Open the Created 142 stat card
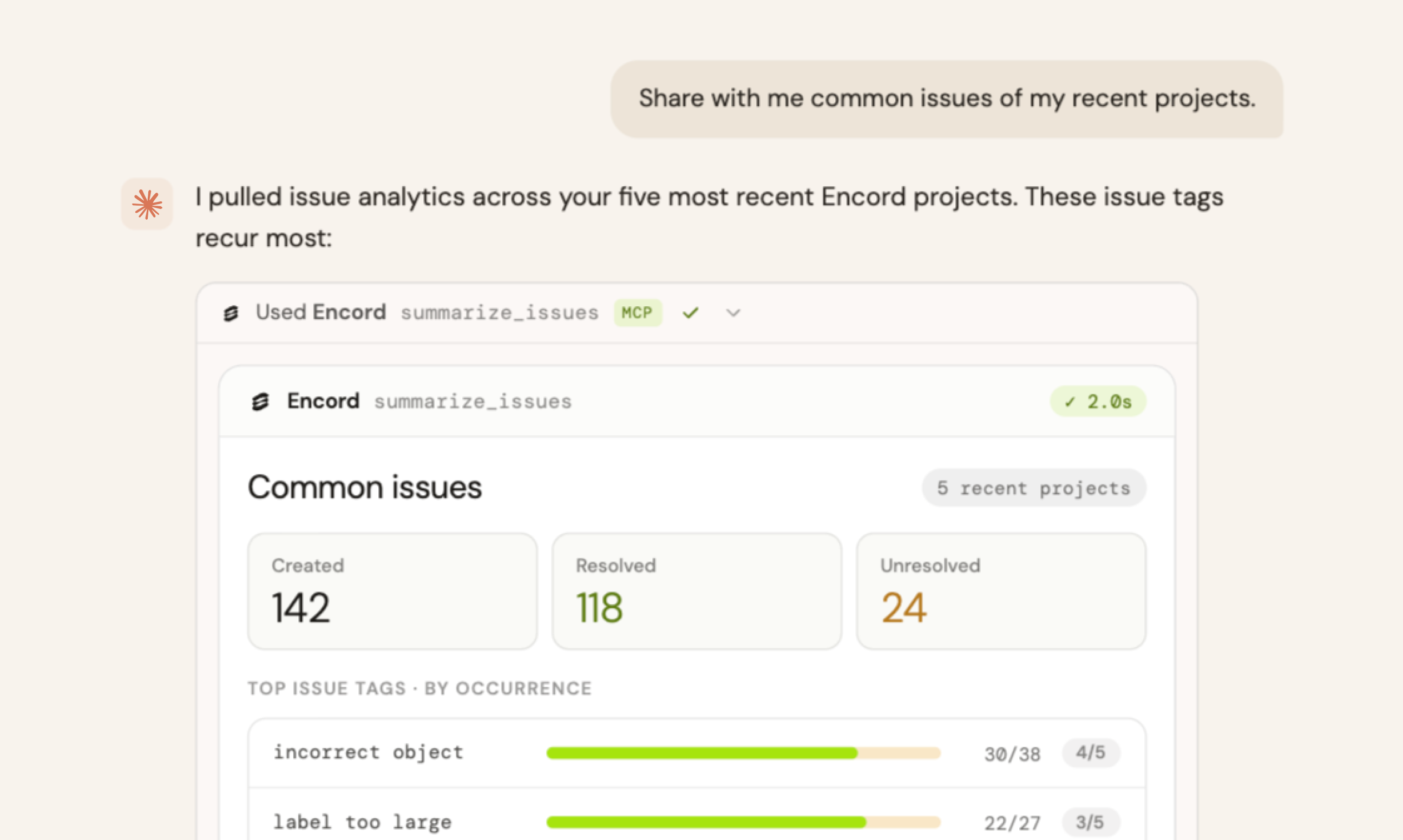Viewport: 1403px width, 840px height. coord(392,591)
